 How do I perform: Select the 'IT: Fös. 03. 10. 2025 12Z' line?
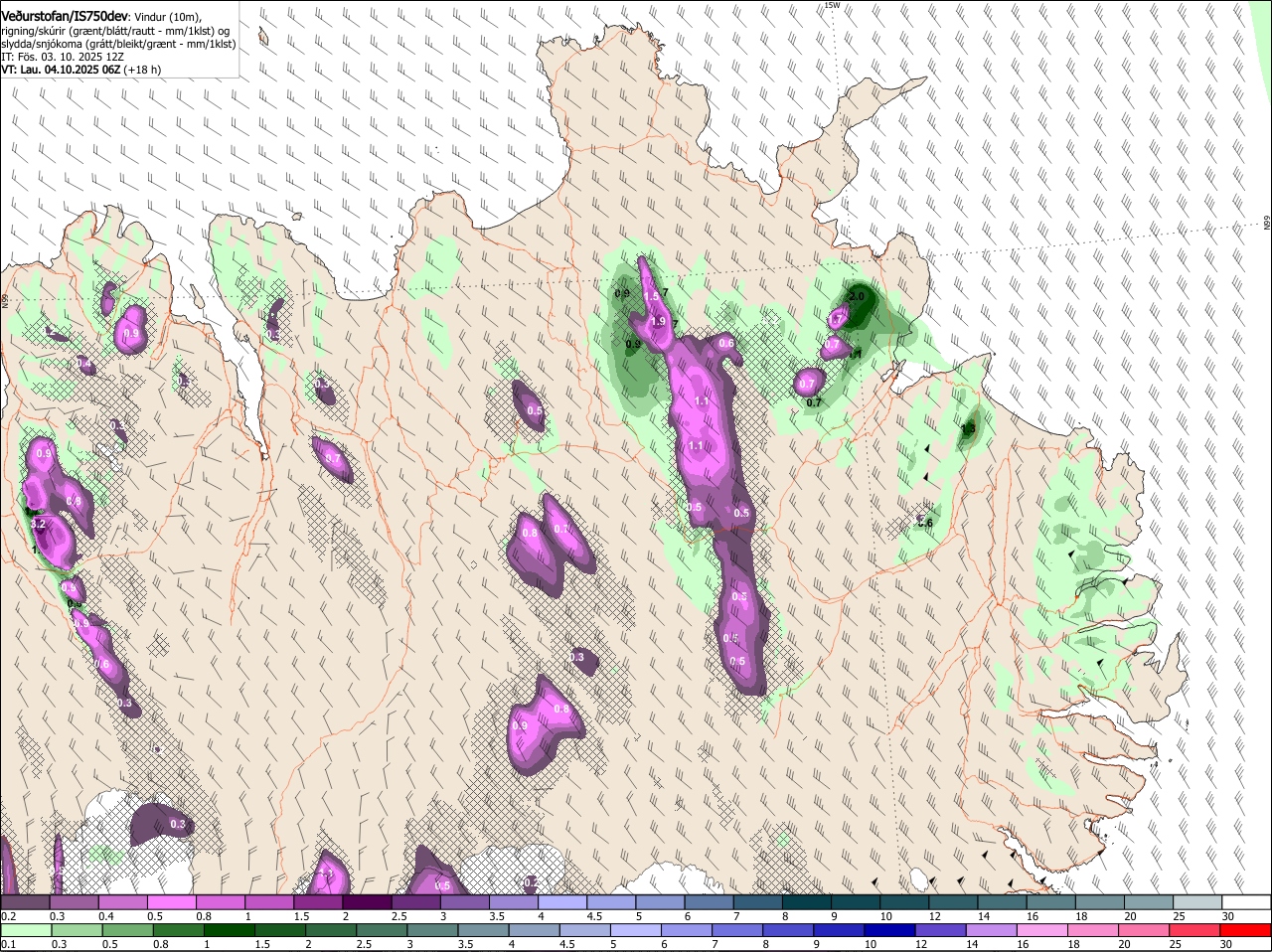(63, 57)
